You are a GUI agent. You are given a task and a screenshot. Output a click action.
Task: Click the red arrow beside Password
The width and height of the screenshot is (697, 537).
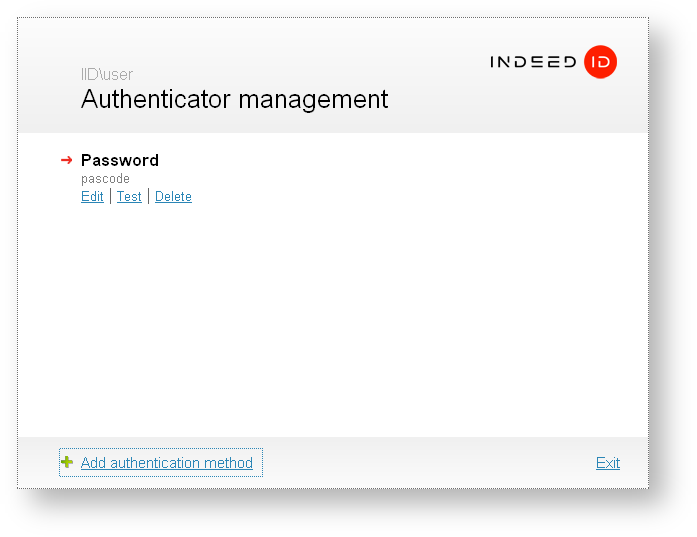tap(66, 160)
